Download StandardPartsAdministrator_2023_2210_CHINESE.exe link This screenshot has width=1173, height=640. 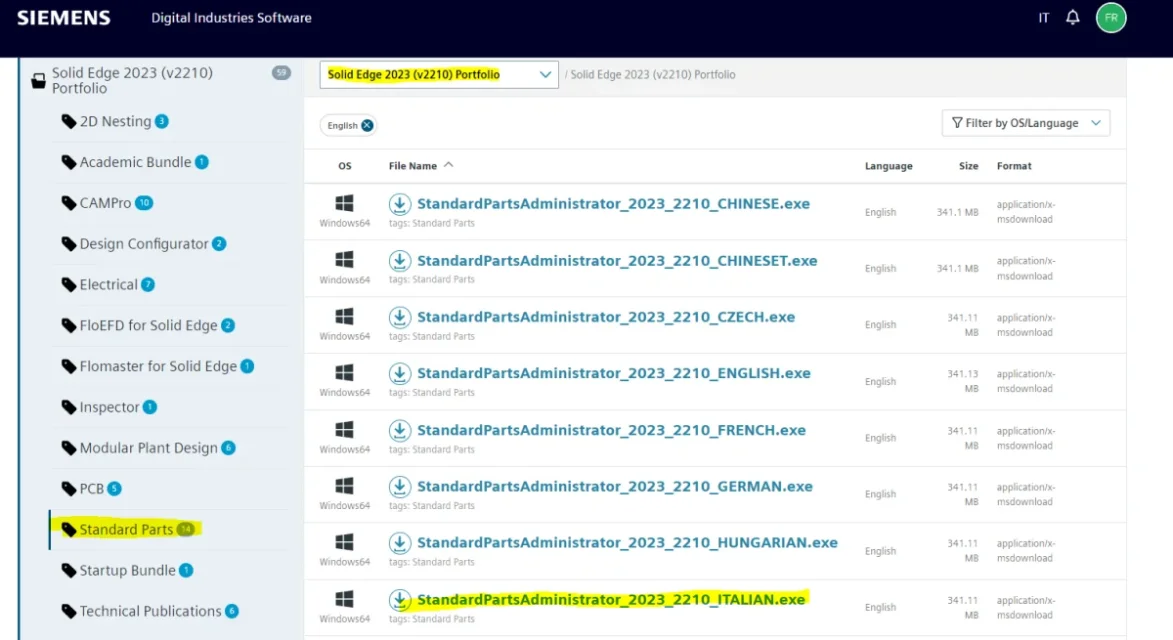[613, 203]
